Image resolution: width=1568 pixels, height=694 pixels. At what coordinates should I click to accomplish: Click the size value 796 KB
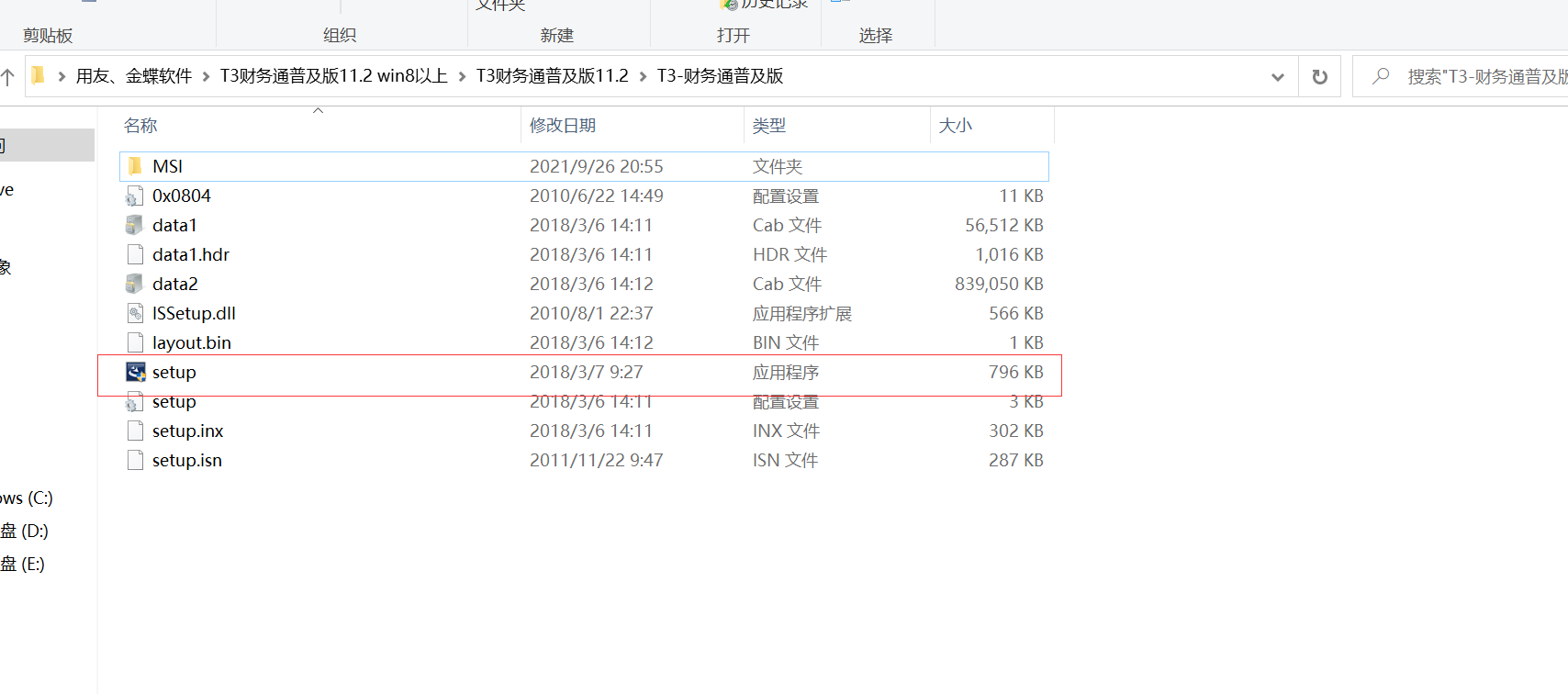[x=1016, y=372]
